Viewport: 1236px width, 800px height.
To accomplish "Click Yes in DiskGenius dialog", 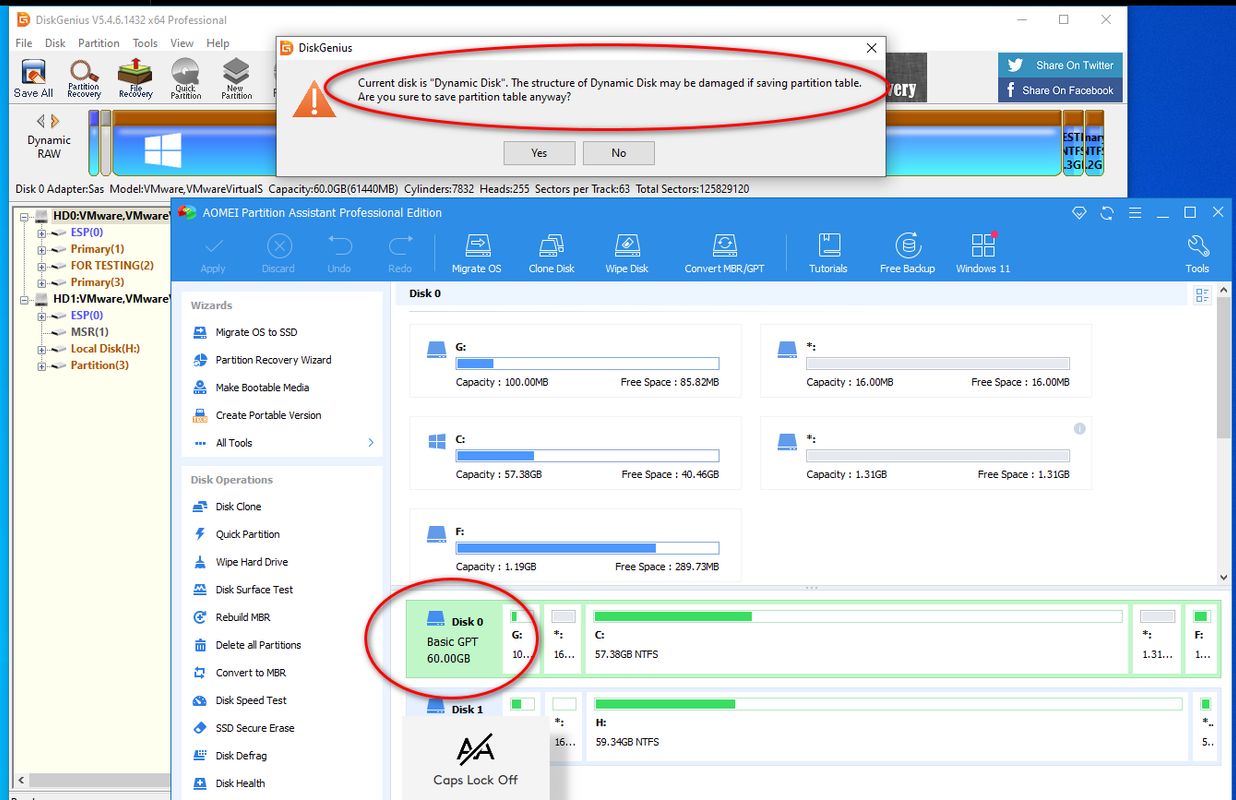I will (x=539, y=153).
